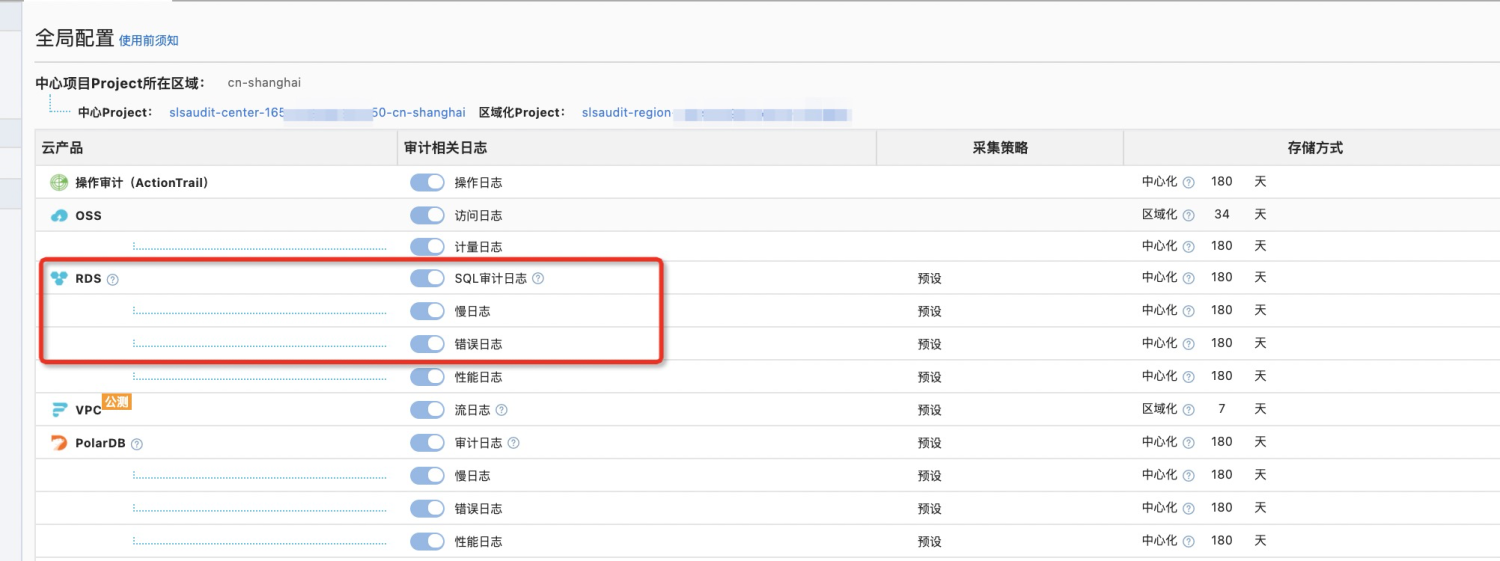Click the ActionTrail product icon
The image size is (1500, 561).
coord(59,182)
